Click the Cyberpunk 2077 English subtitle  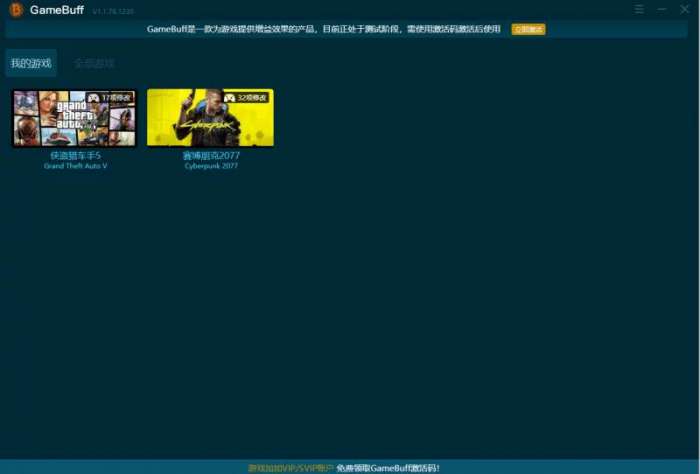[211, 166]
